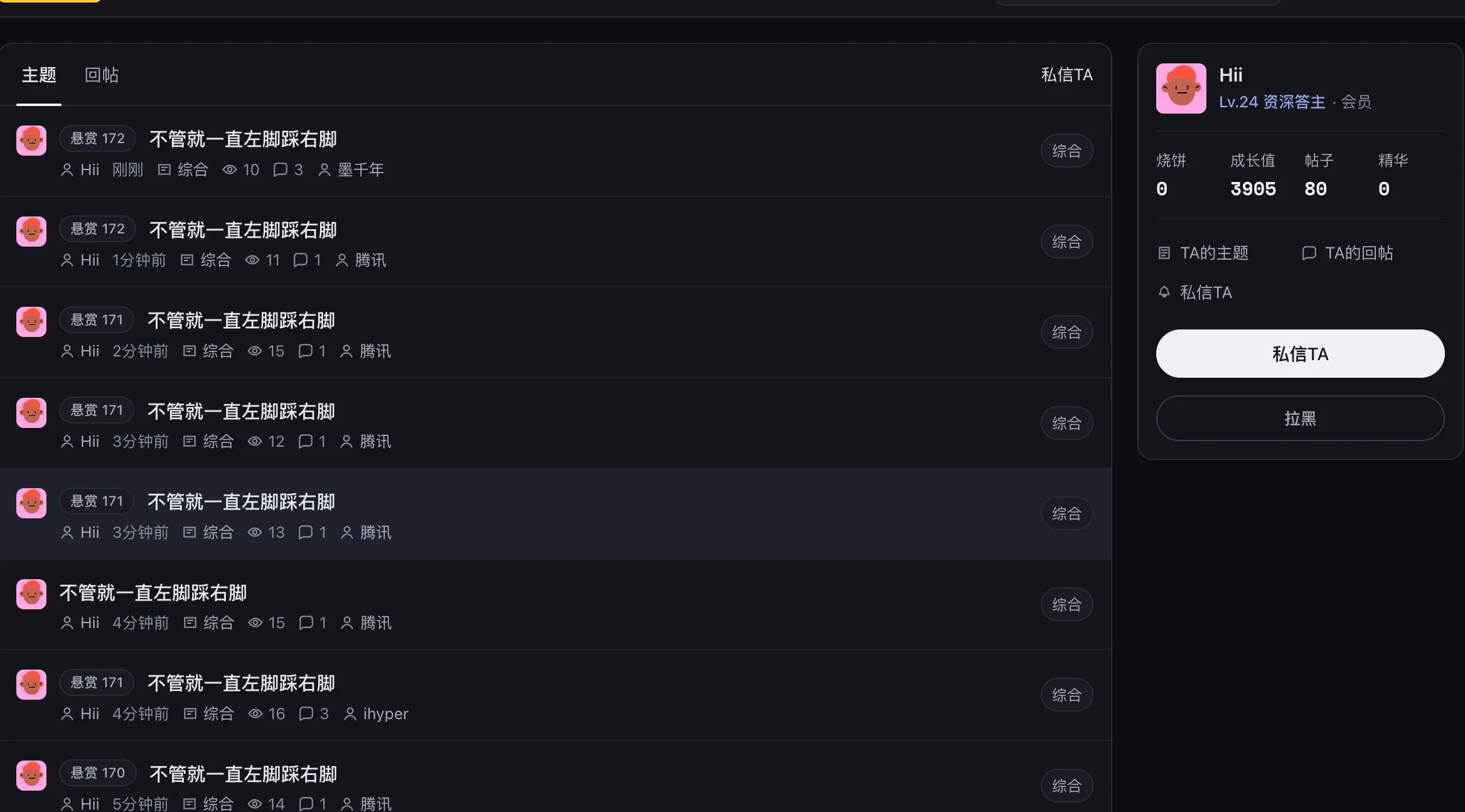The height and width of the screenshot is (812, 1465).
Task: Click the white 私信TA button
Action: coord(1300,353)
